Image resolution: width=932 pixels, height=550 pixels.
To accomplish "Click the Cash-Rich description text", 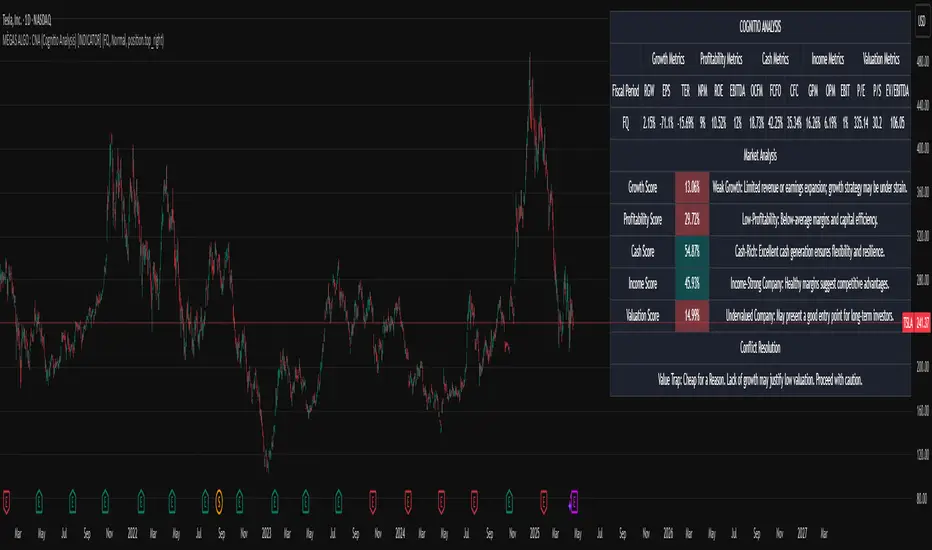I will pyautogui.click(x=810, y=252).
